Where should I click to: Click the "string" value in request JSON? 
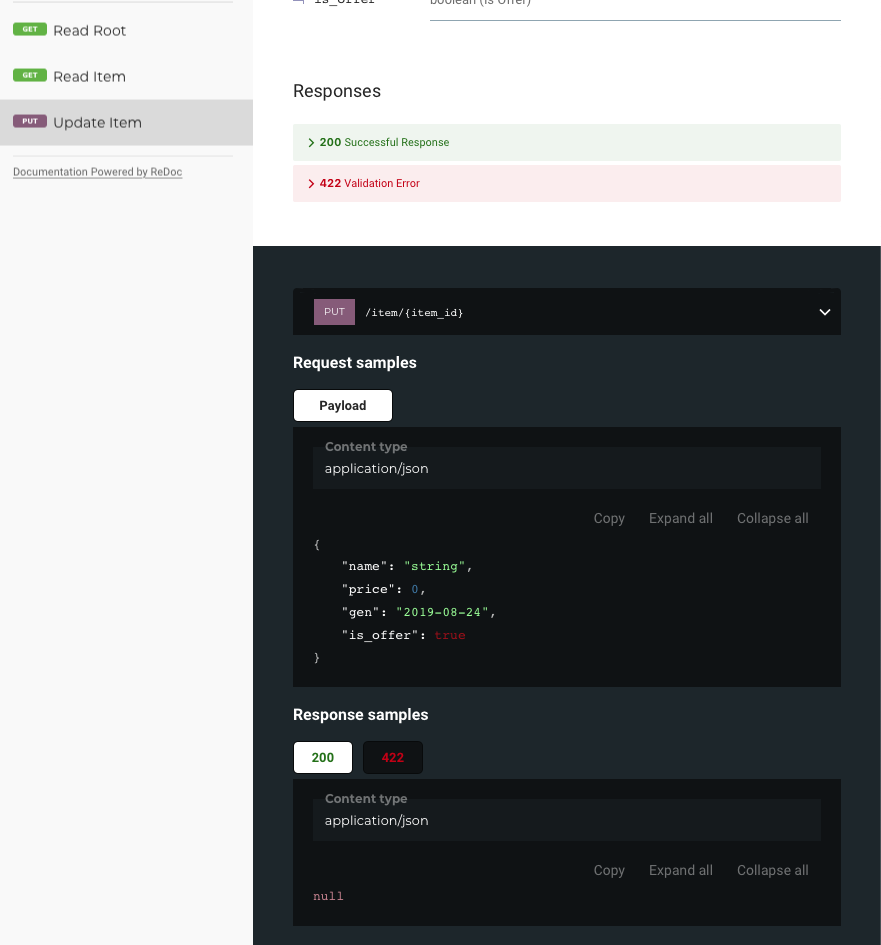(434, 566)
